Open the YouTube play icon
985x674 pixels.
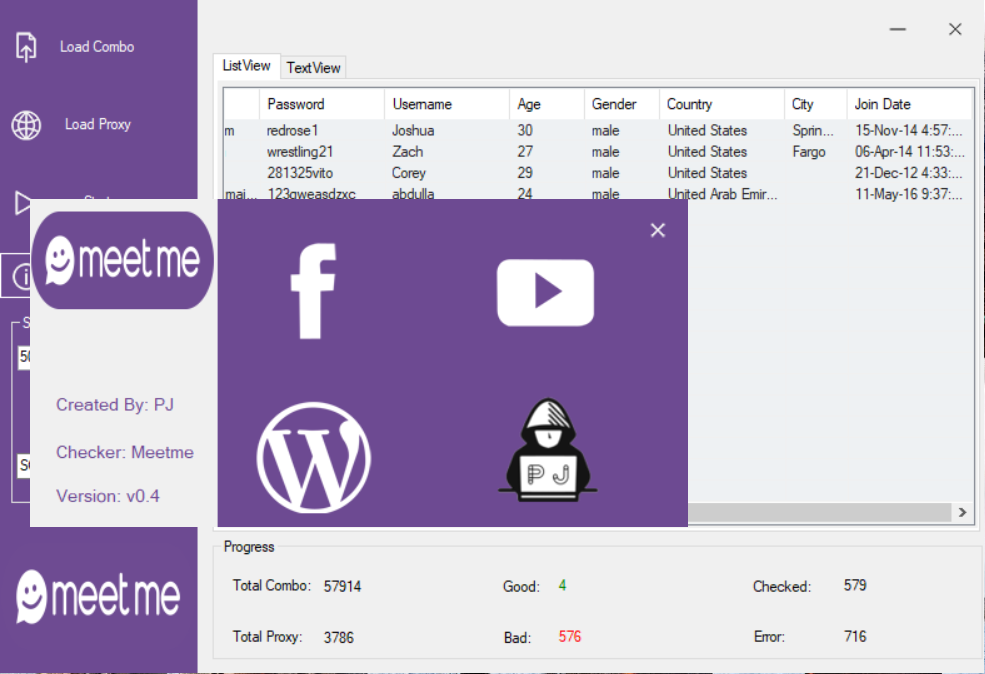click(545, 293)
